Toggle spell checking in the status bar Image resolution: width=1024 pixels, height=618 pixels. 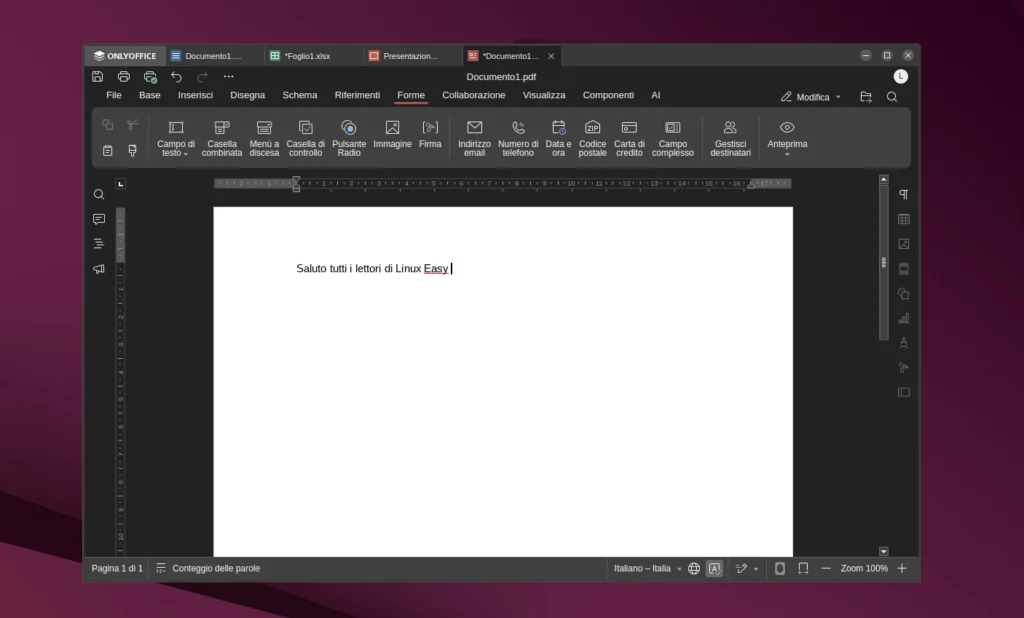click(715, 568)
